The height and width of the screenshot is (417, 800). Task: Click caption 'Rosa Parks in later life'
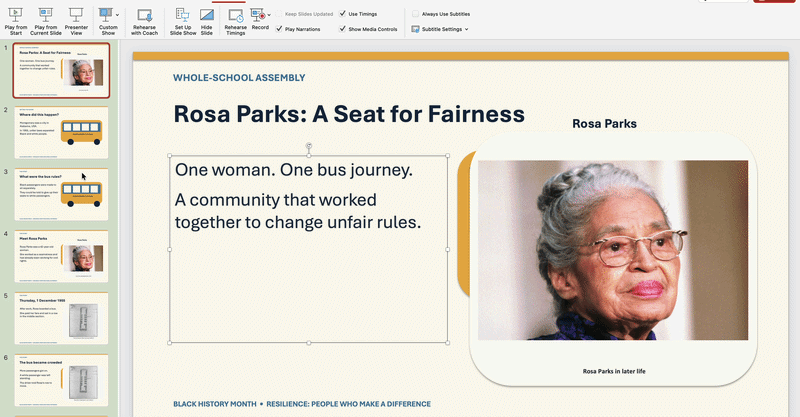click(614, 371)
